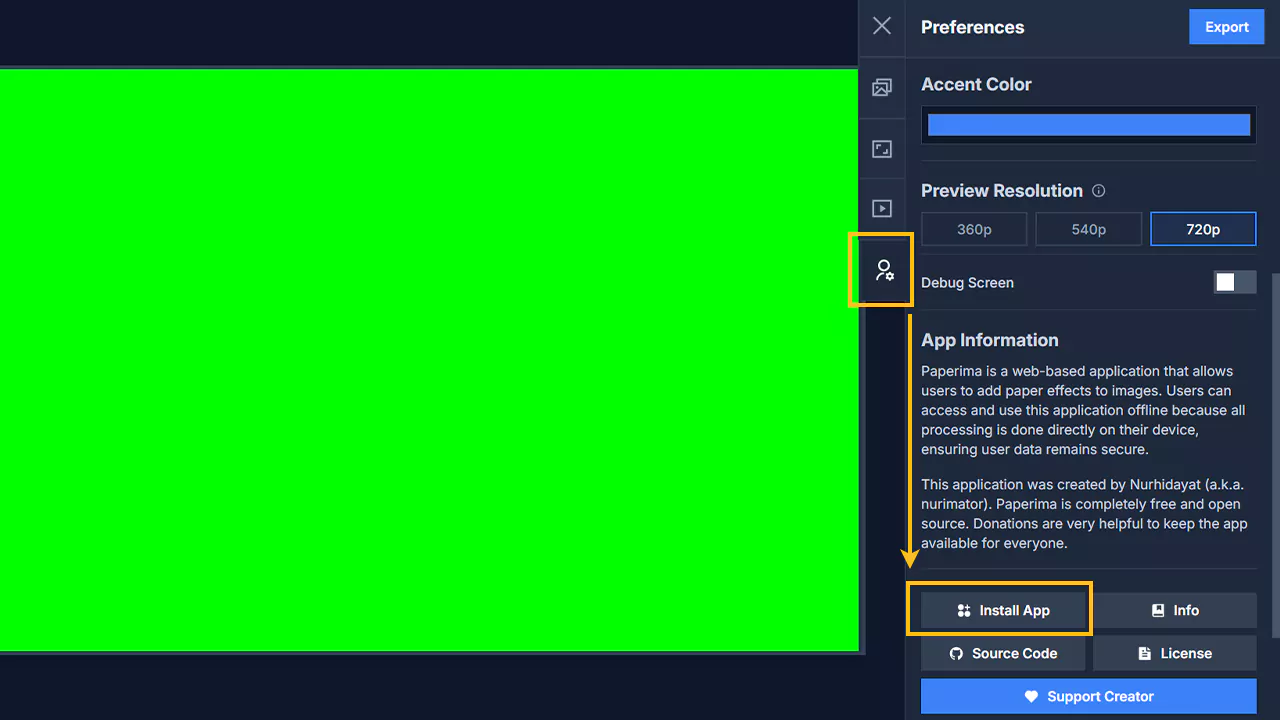Image resolution: width=1280 pixels, height=720 pixels.
Task: Click the Debug Screen label
Action: pos(967,283)
